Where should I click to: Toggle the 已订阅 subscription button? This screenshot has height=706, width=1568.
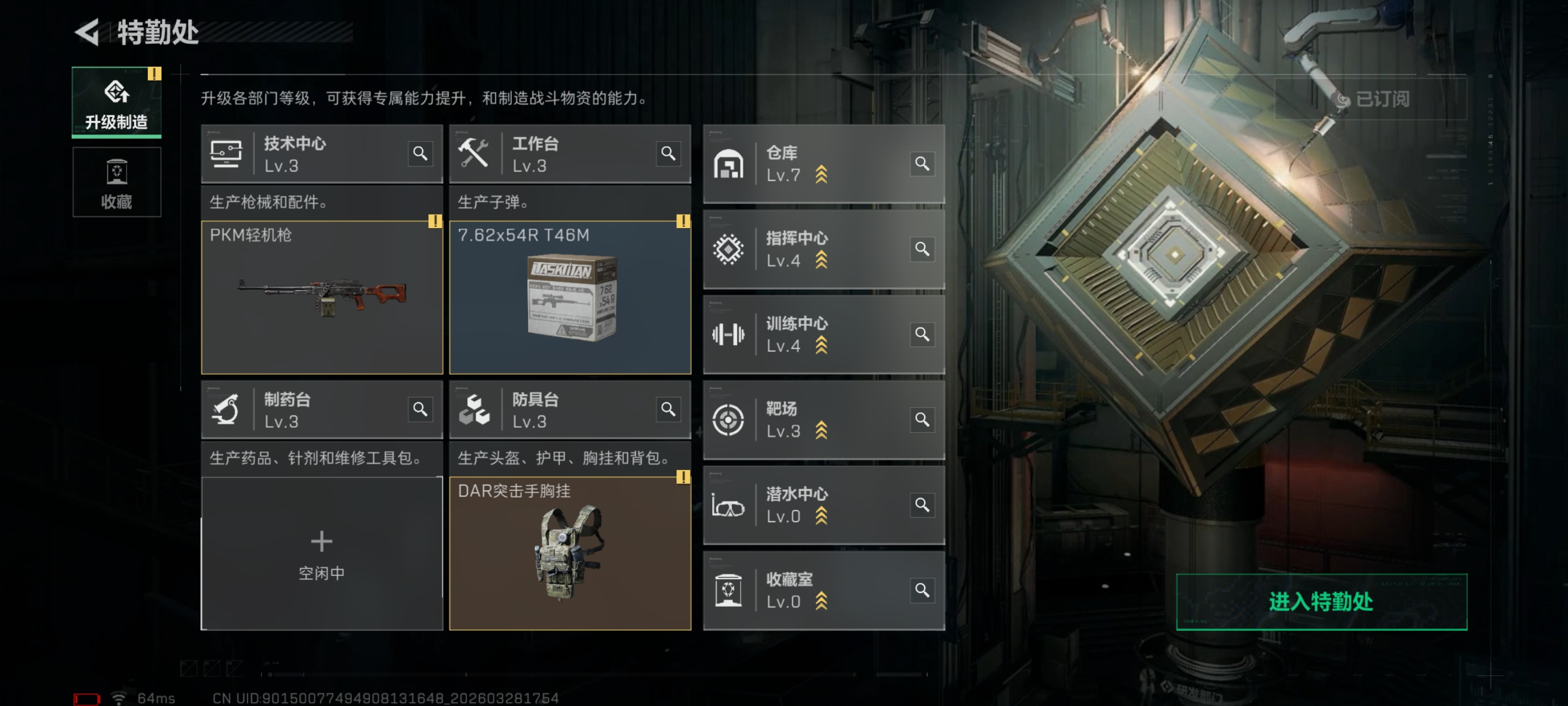click(1371, 99)
